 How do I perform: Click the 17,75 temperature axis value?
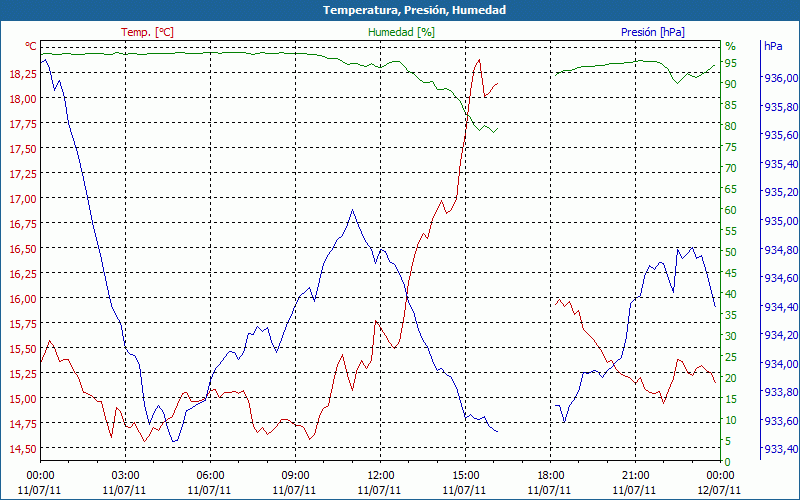pyautogui.click(x=23, y=124)
